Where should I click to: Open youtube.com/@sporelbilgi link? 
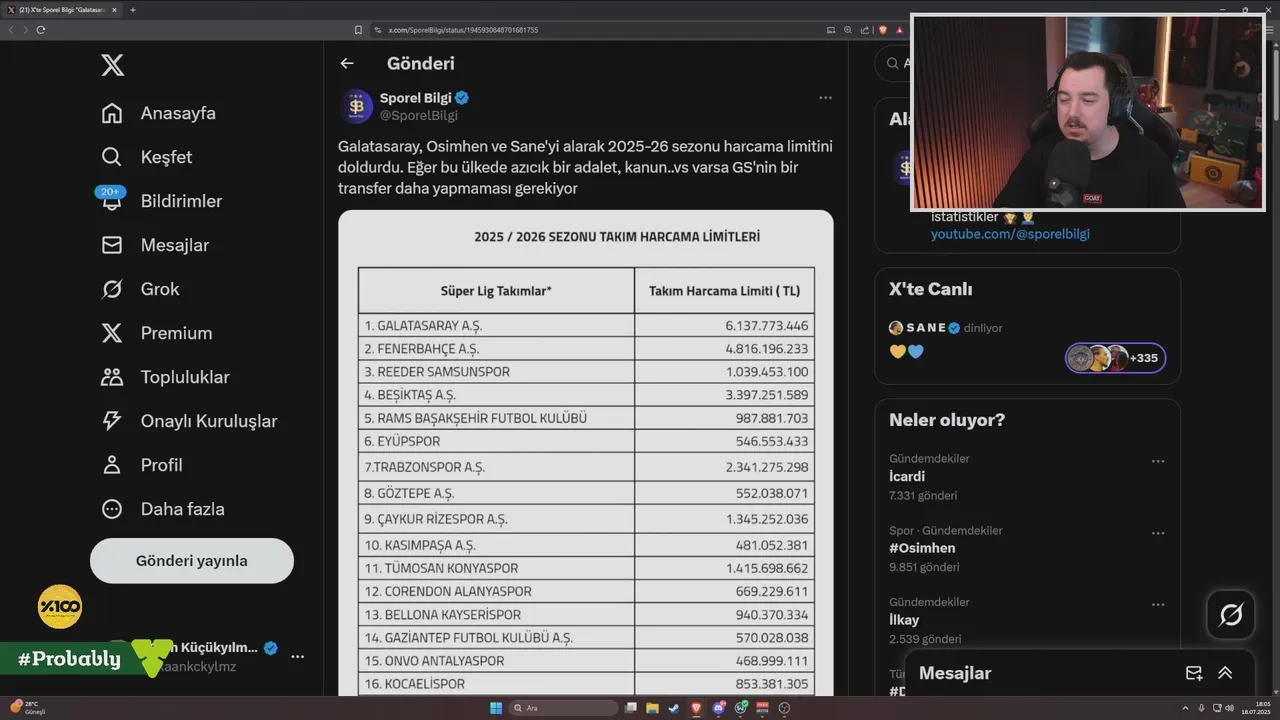point(1010,234)
